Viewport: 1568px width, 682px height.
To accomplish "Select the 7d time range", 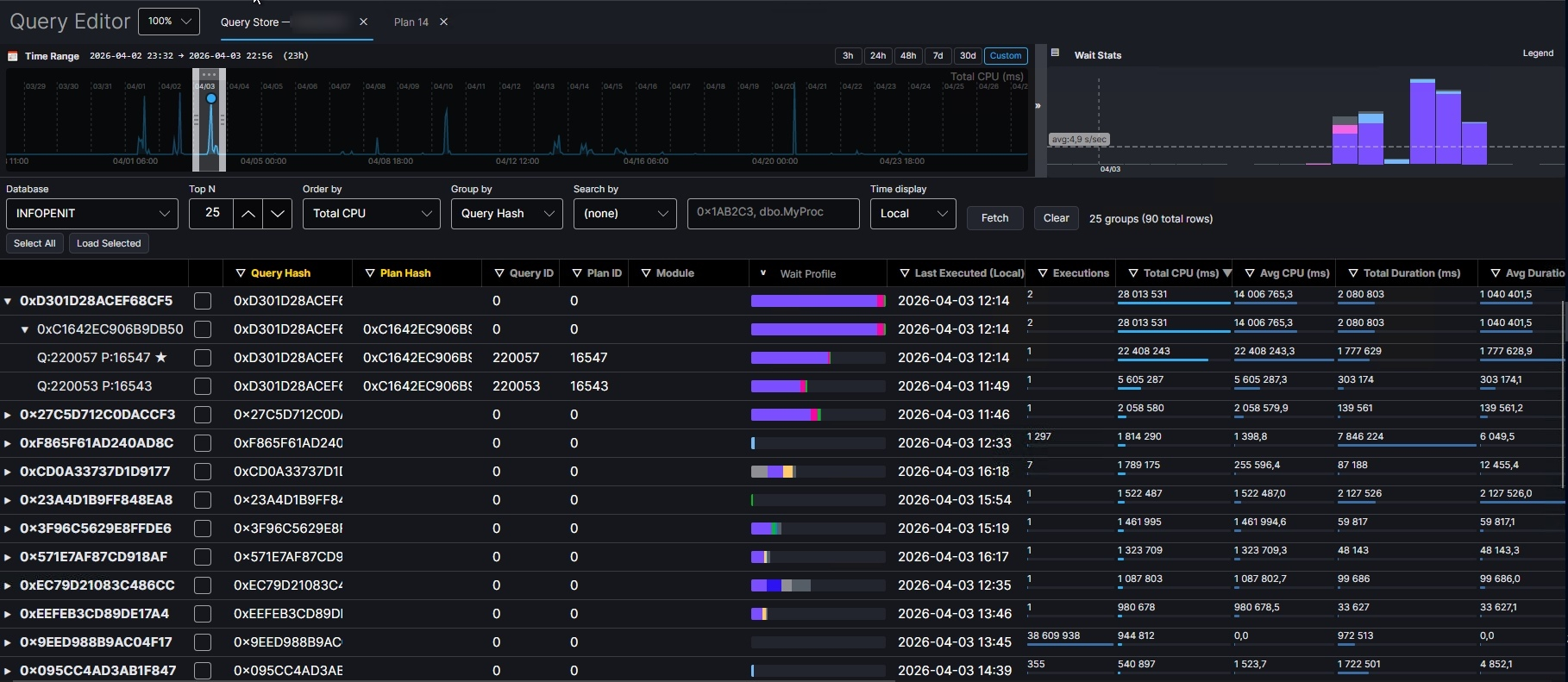I will tap(938, 56).
